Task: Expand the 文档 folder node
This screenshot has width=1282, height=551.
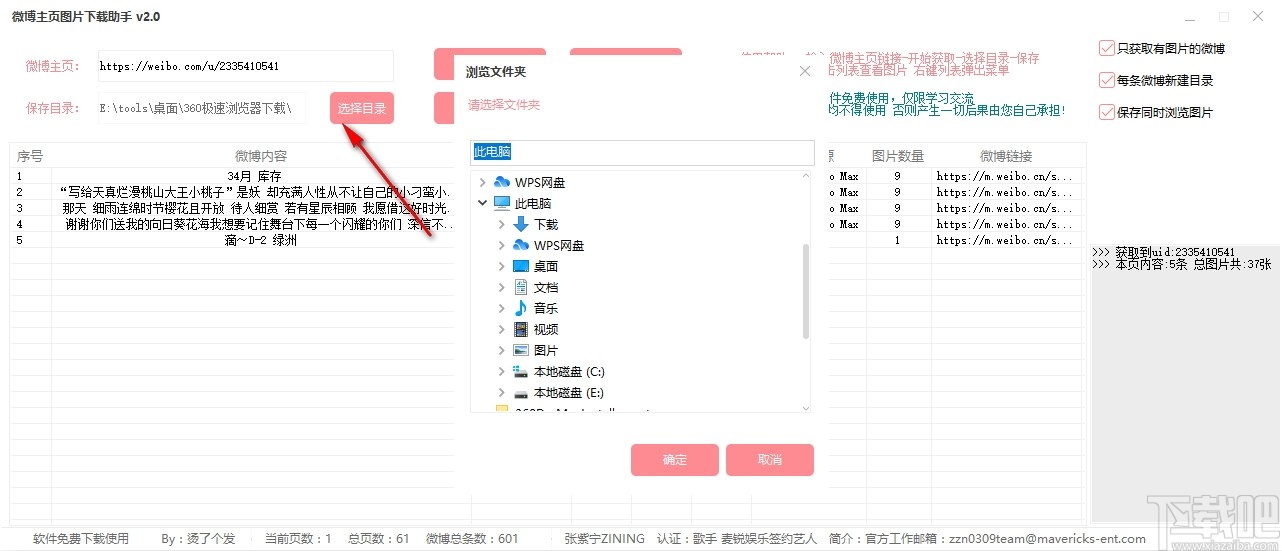Action: (502, 287)
